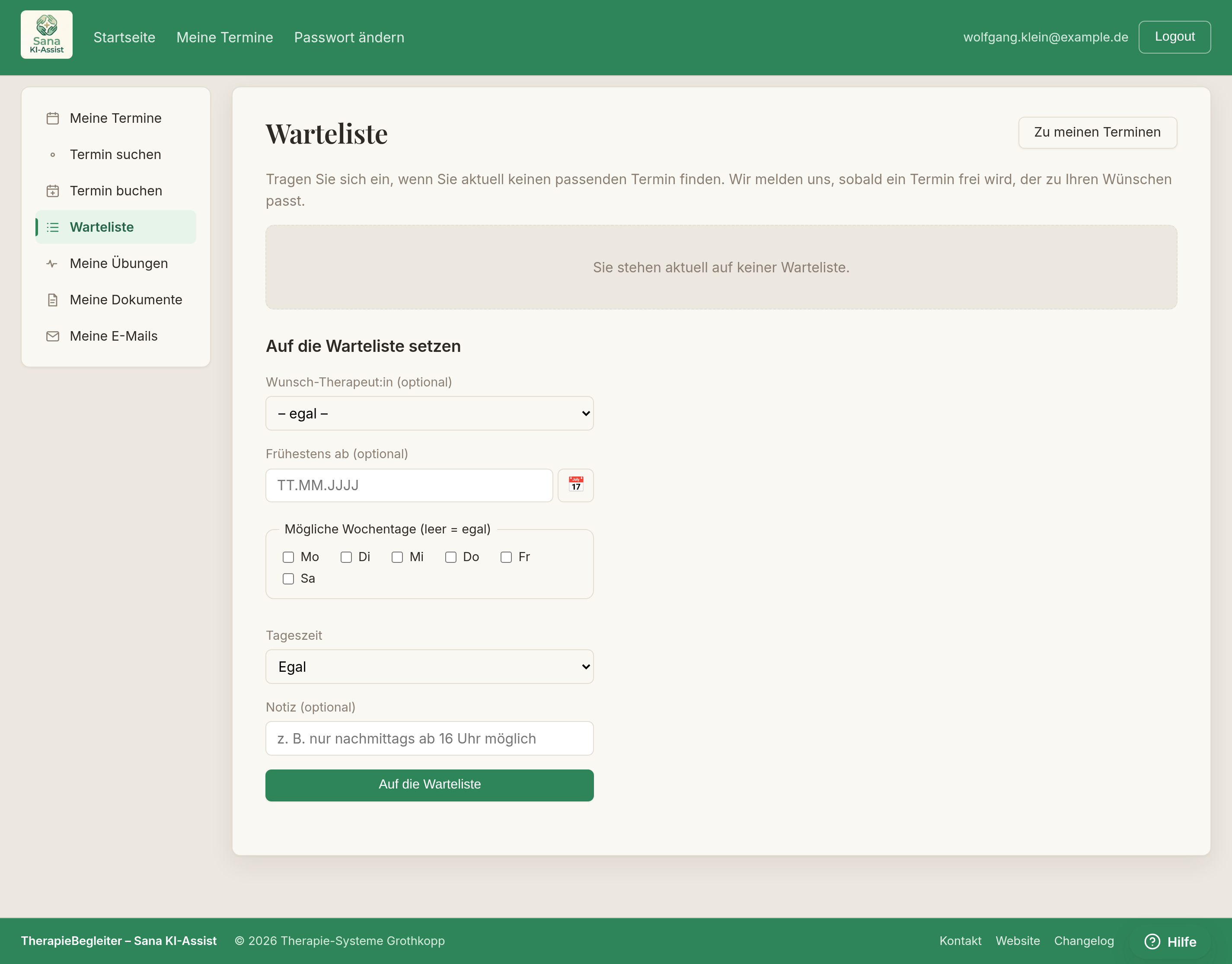Click calendar icon beside Meine Termine sidebar
The image size is (1232, 964).
(x=52, y=118)
